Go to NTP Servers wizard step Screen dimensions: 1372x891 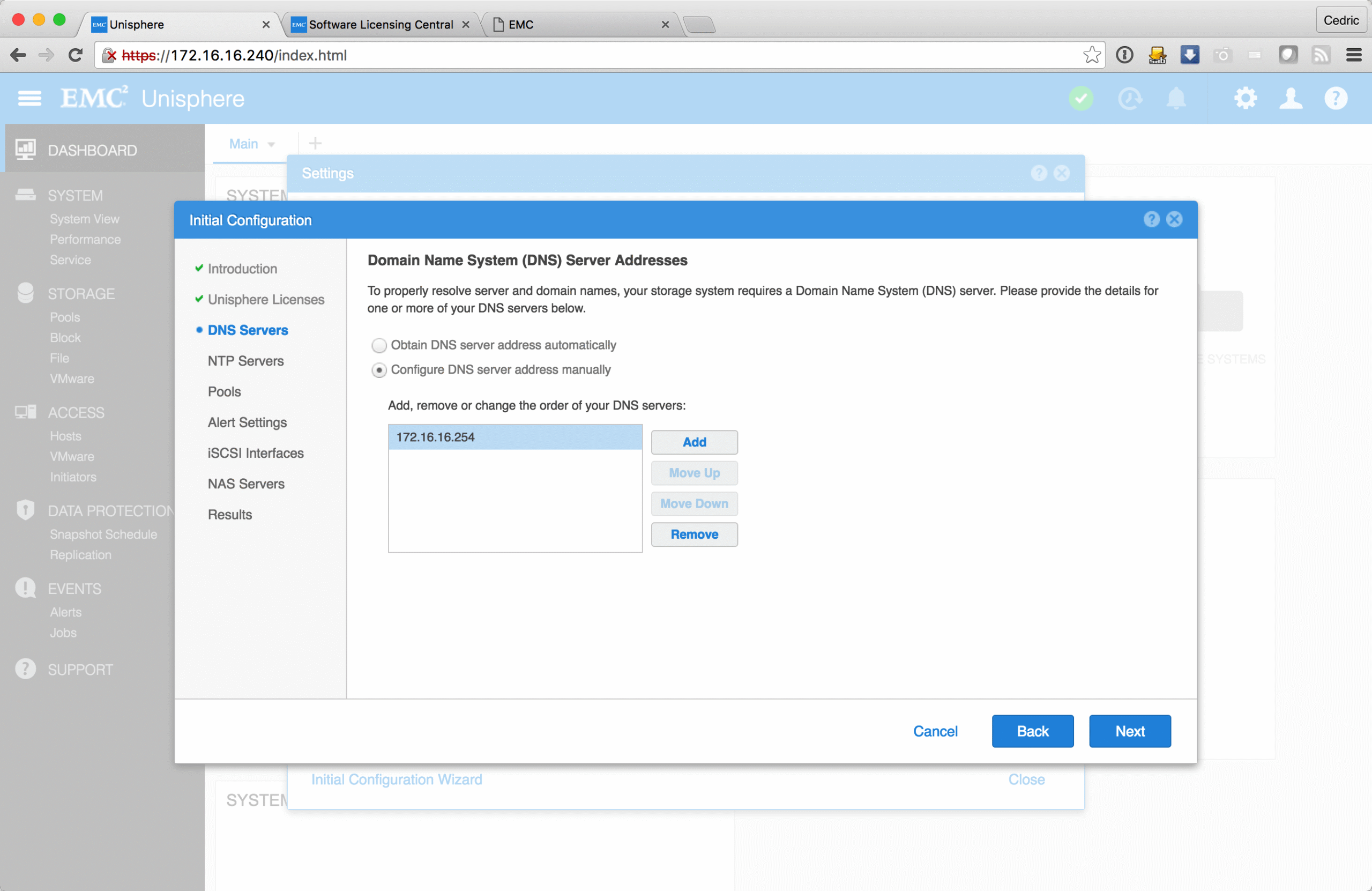pos(245,361)
